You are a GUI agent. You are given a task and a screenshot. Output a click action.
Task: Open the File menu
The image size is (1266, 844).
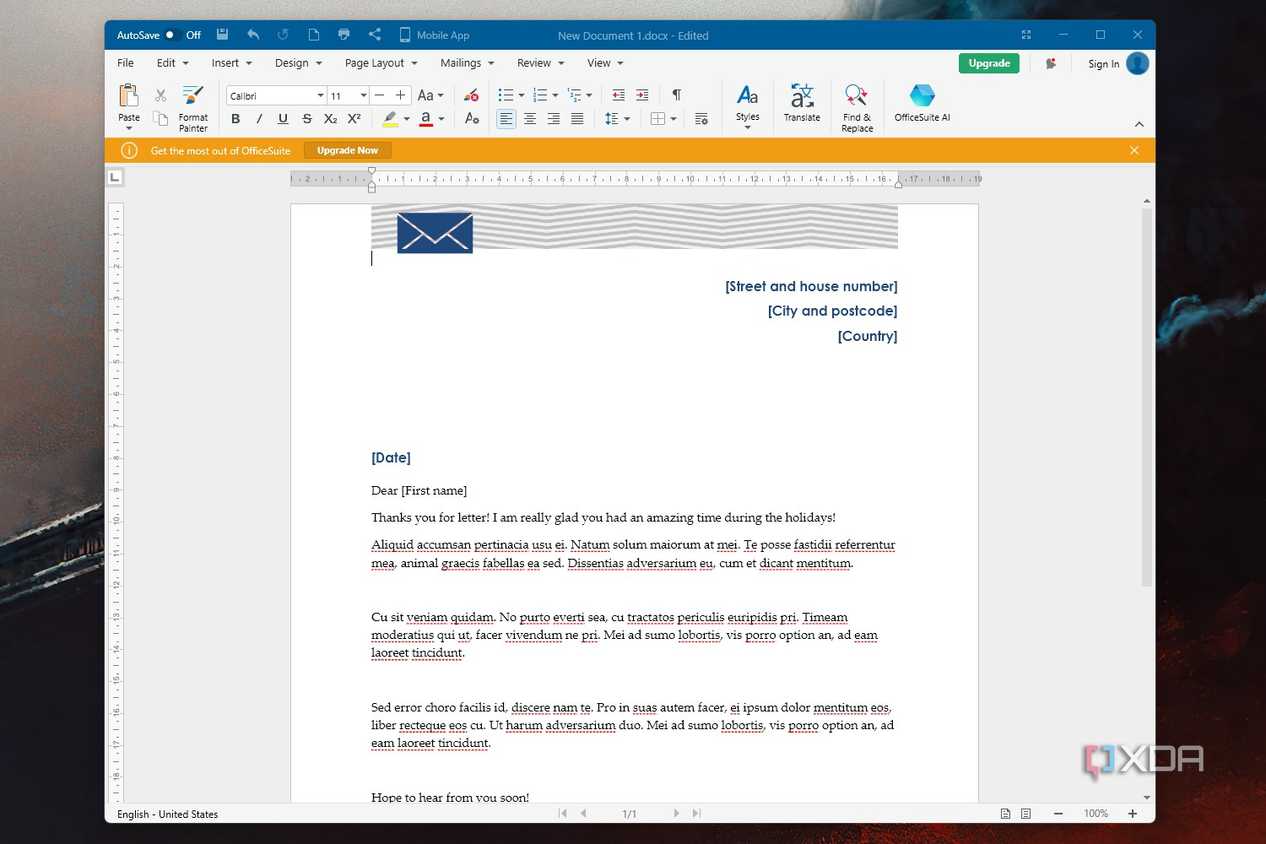125,63
